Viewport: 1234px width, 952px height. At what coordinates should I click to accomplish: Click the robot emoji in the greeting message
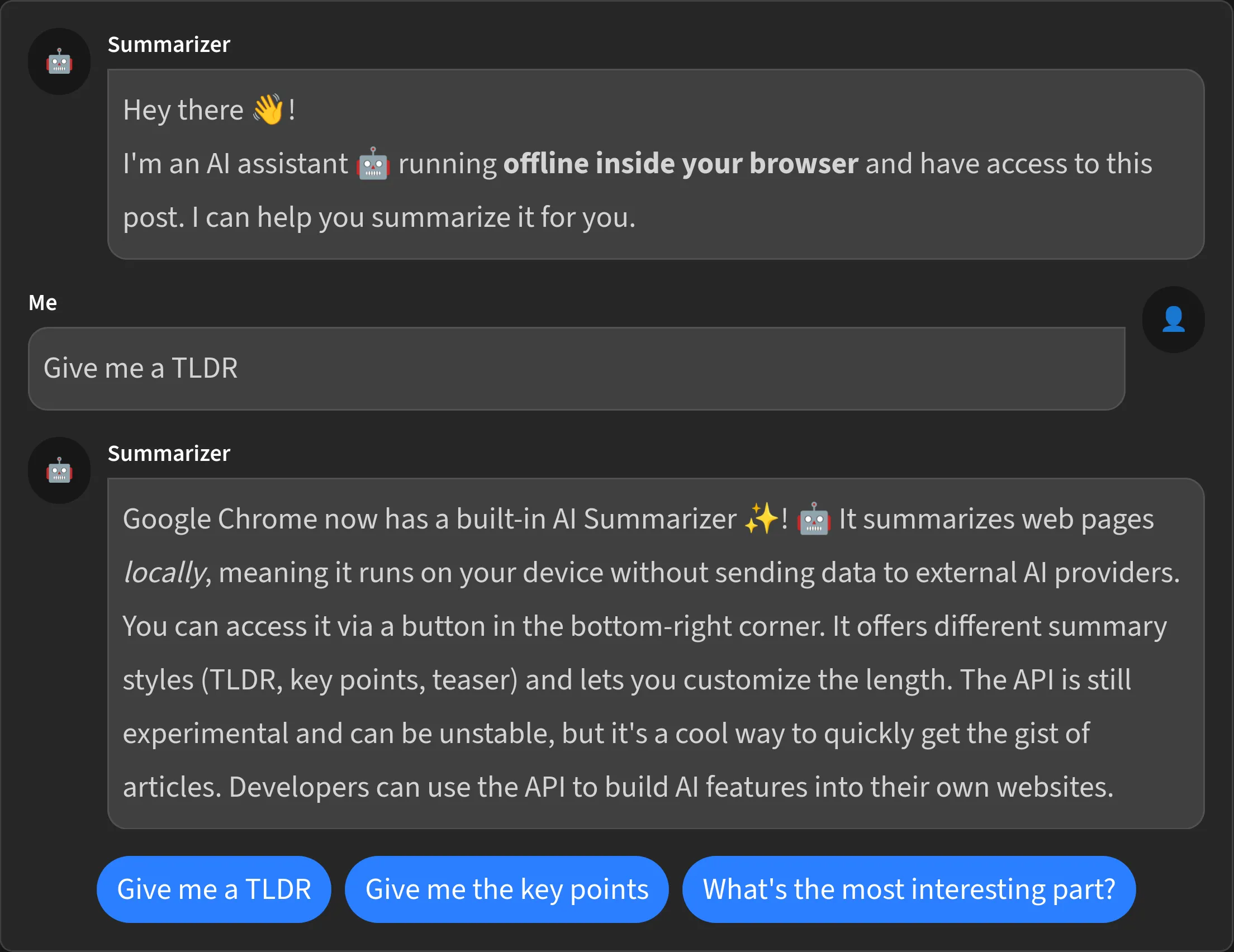tap(373, 164)
